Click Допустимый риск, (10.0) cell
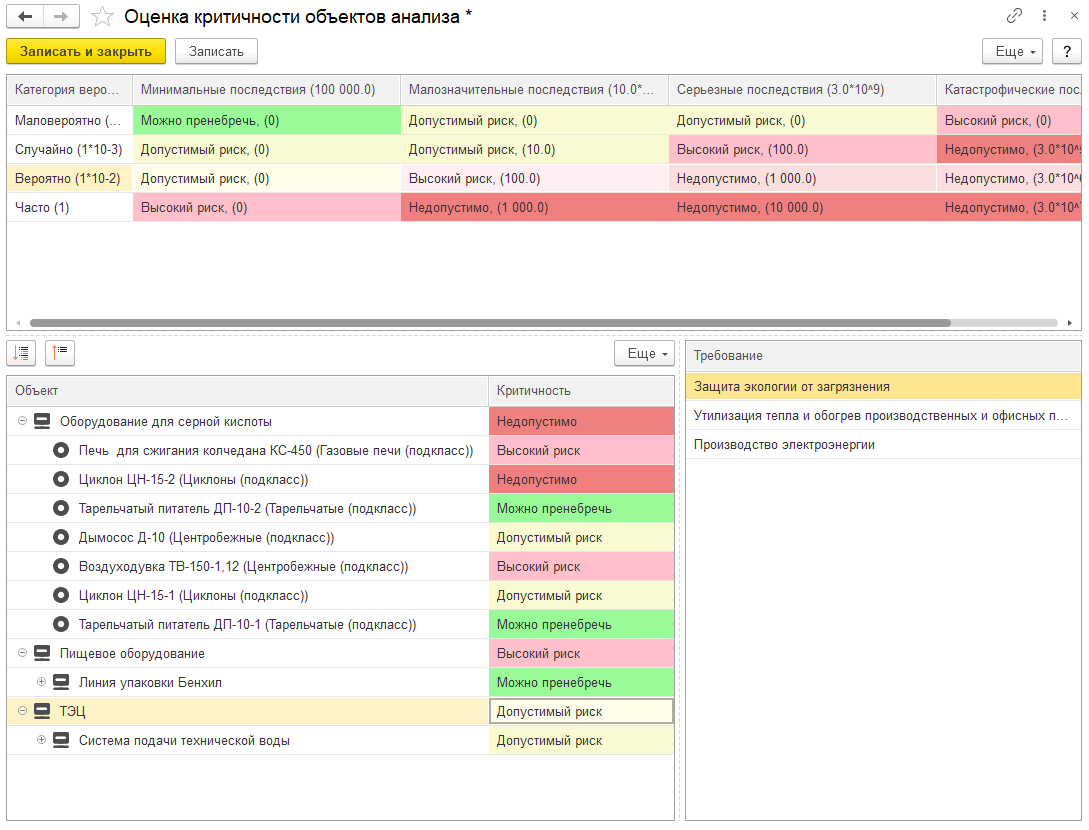Viewport: 1089px width, 830px height. pos(535,149)
